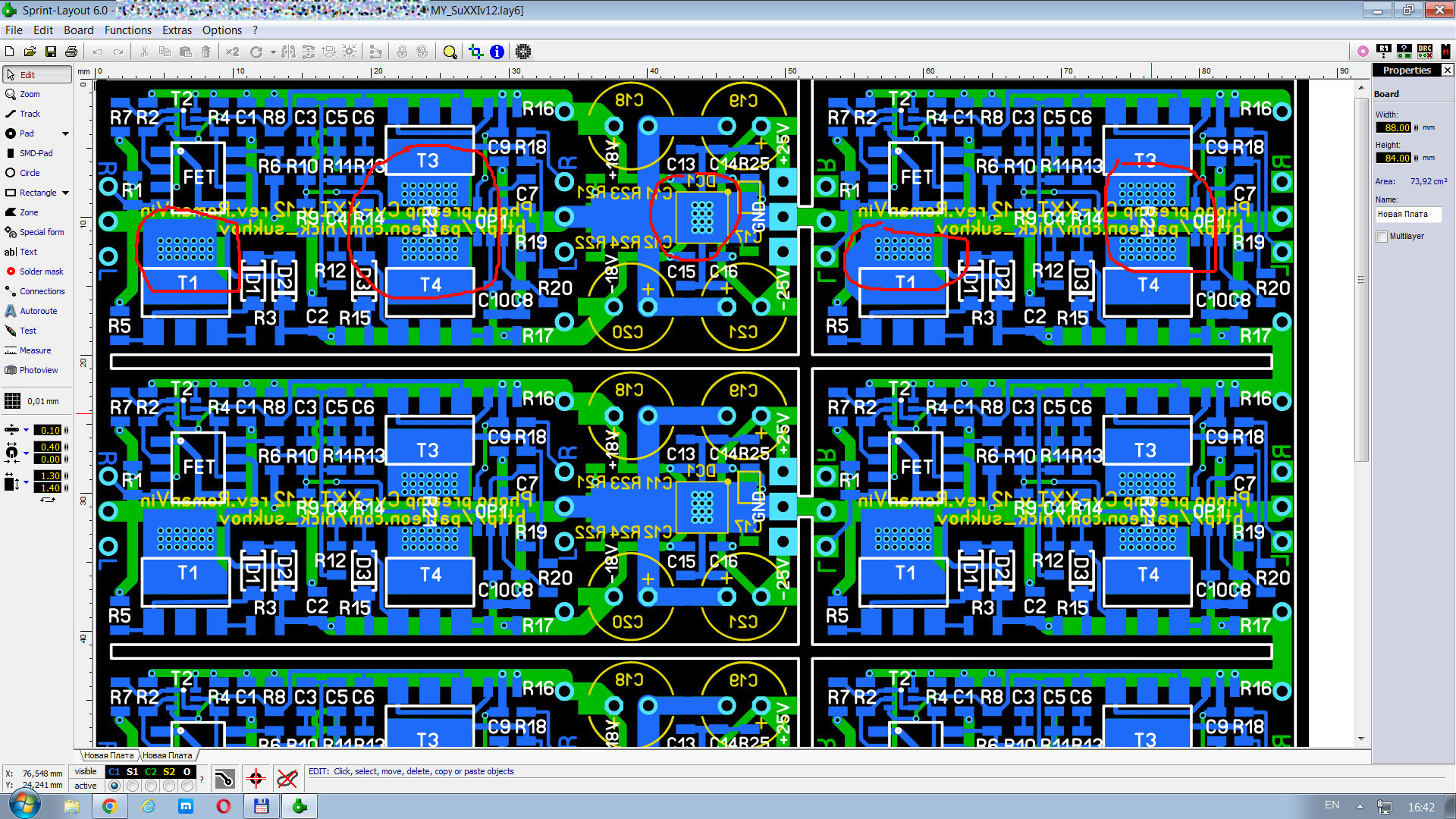Screen dimensions: 1456x819
Task: Activate the Autoroute tool
Action: pyautogui.click(x=37, y=311)
